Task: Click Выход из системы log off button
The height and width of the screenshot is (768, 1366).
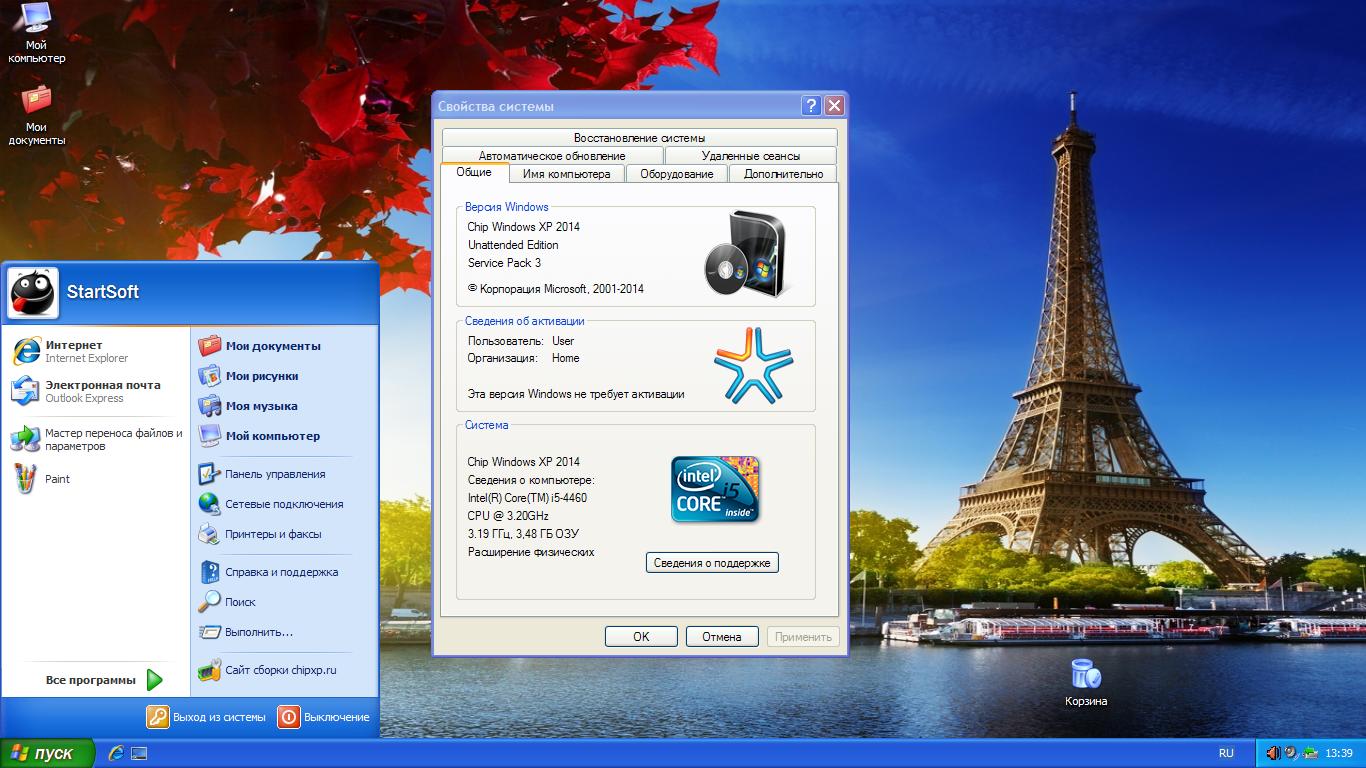Action: point(207,717)
